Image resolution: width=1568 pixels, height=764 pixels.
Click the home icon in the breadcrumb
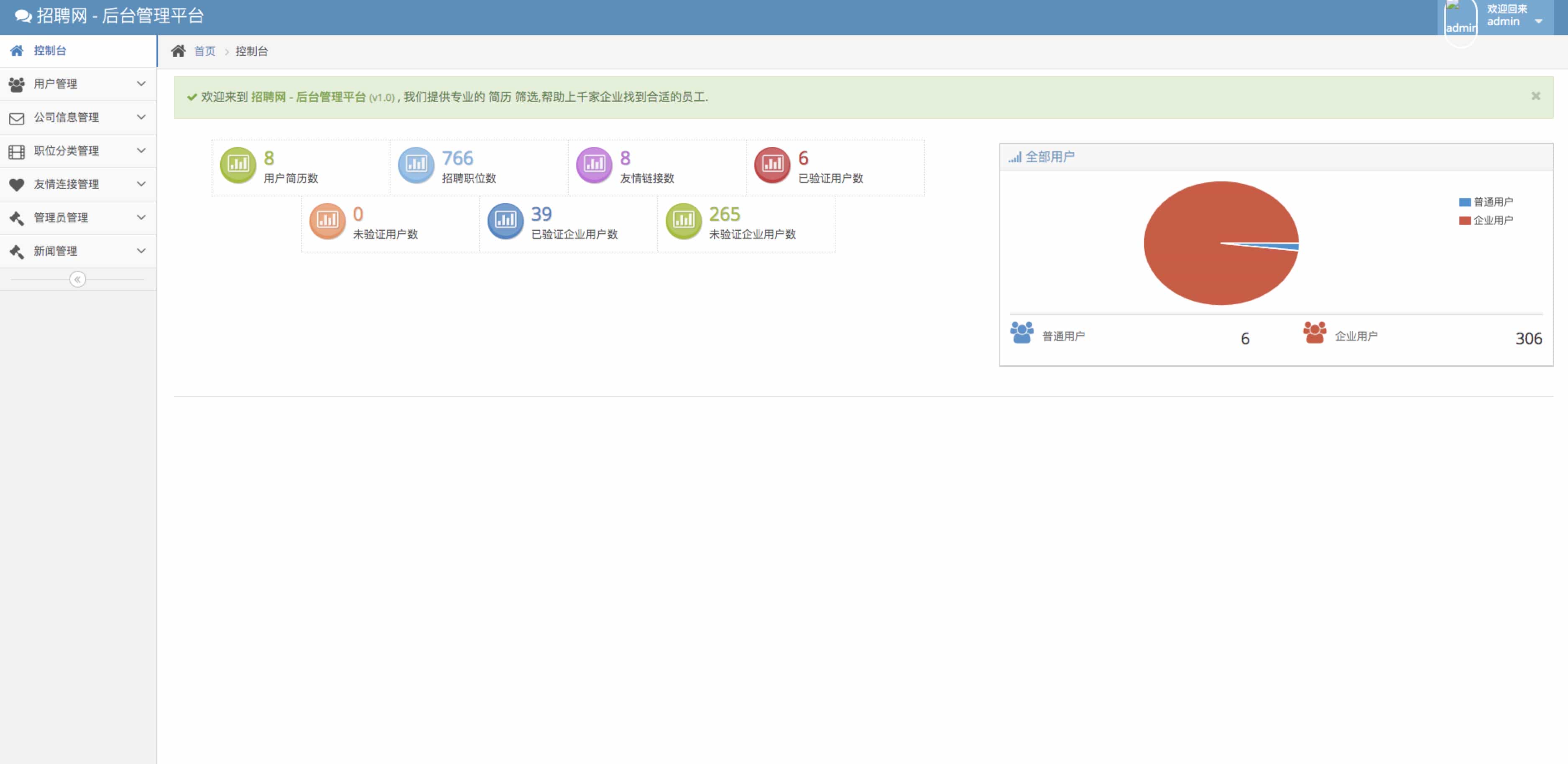(179, 51)
